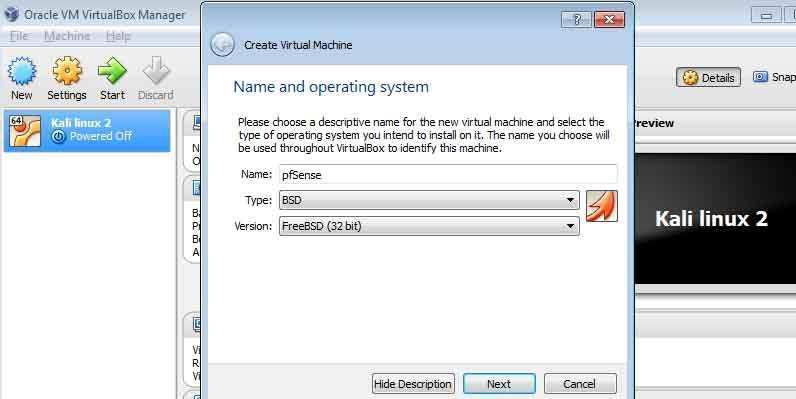The width and height of the screenshot is (796, 399).
Task: Click the Discard toolbar icon
Action: click(x=156, y=71)
